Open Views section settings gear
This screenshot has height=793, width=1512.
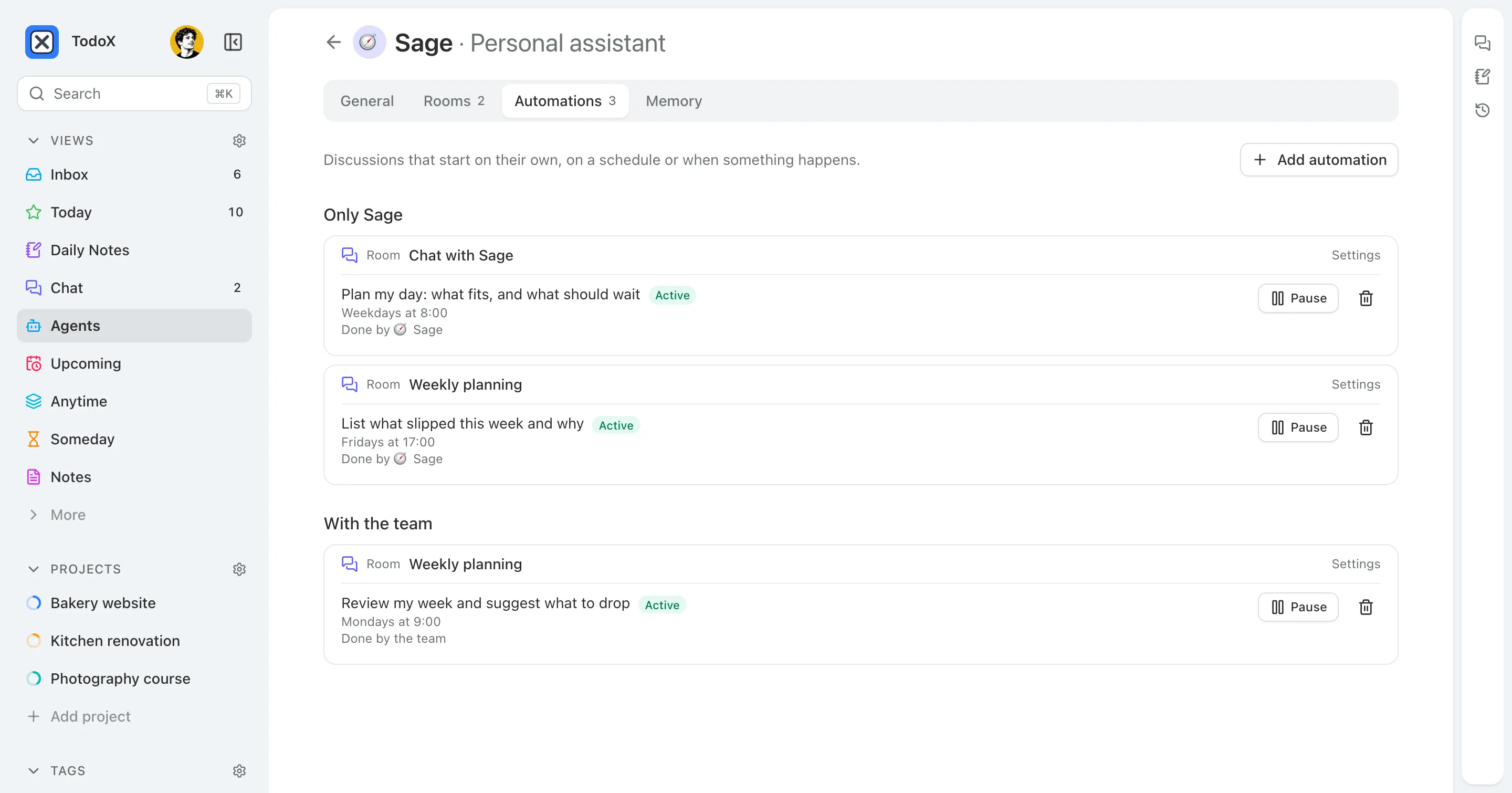pos(239,140)
